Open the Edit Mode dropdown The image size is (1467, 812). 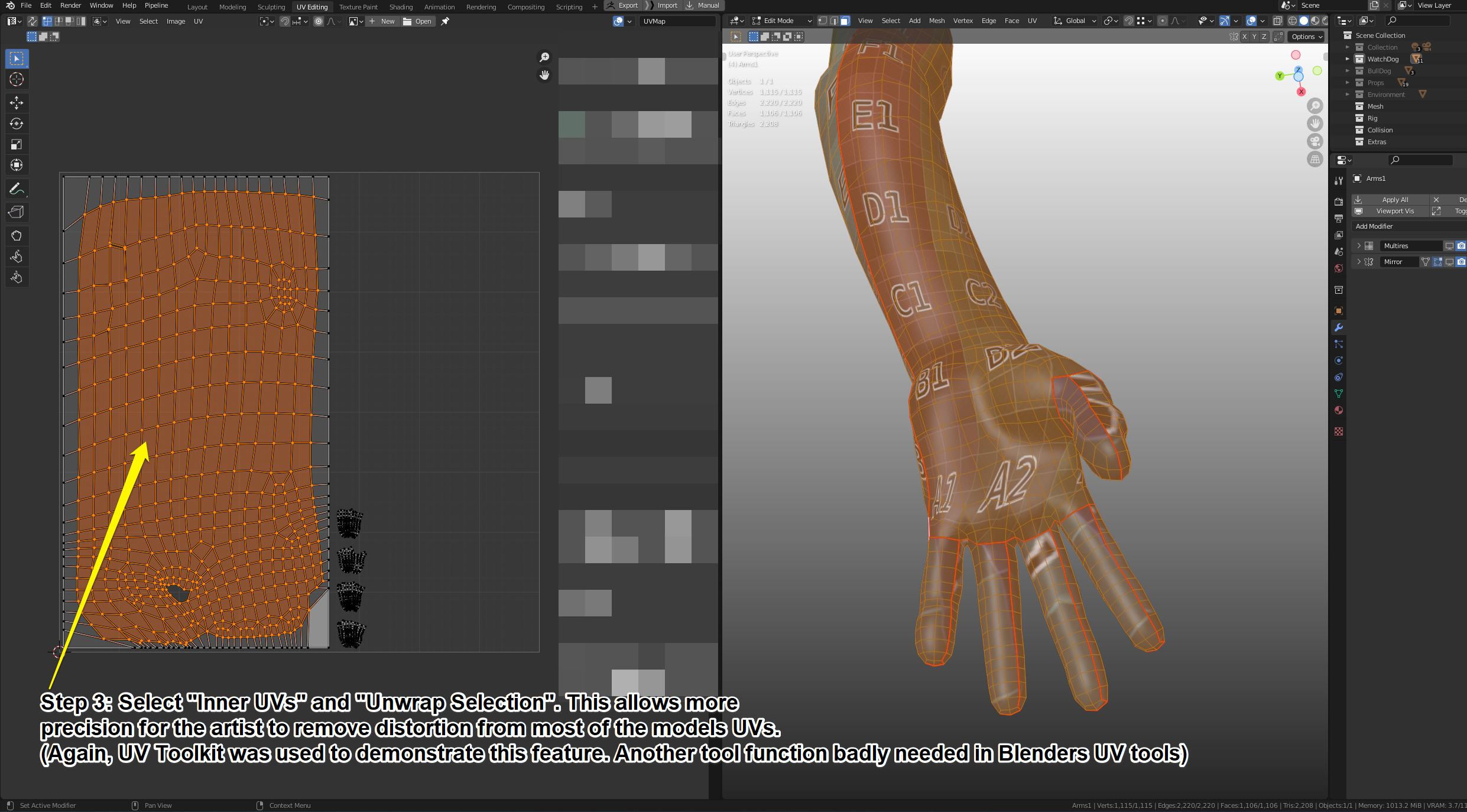(781, 21)
